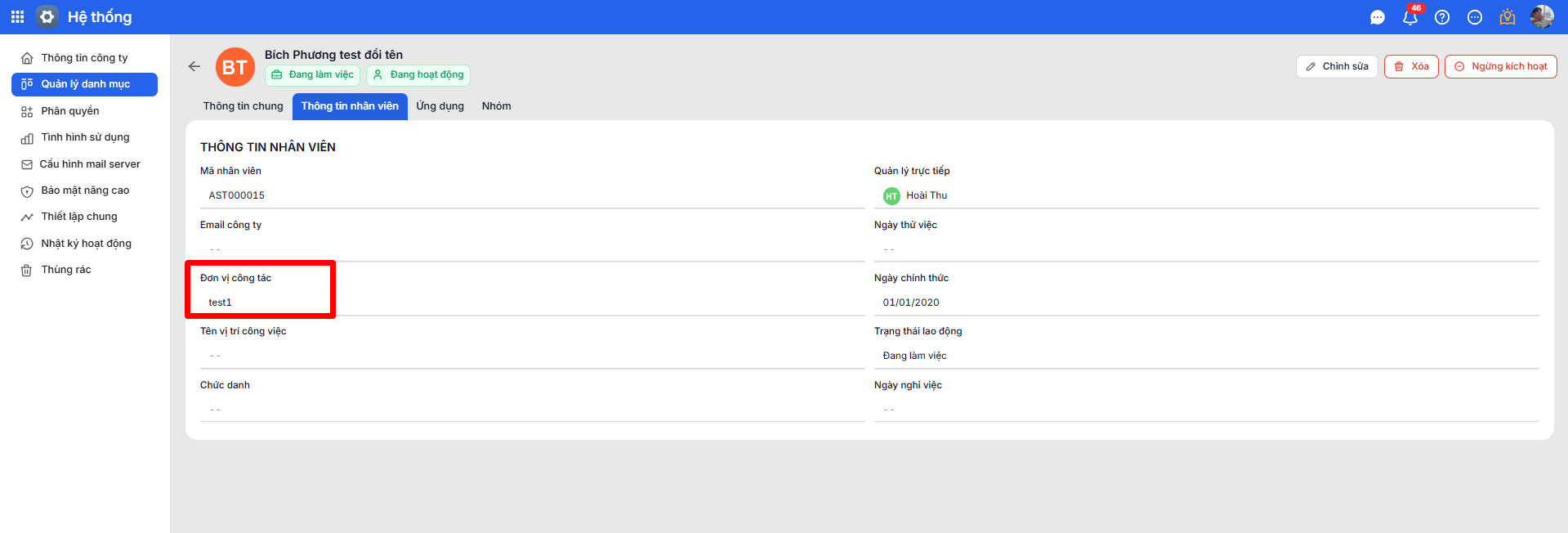Click the Chỉnh sửa button
The width and height of the screenshot is (1568, 533).
tap(1337, 66)
